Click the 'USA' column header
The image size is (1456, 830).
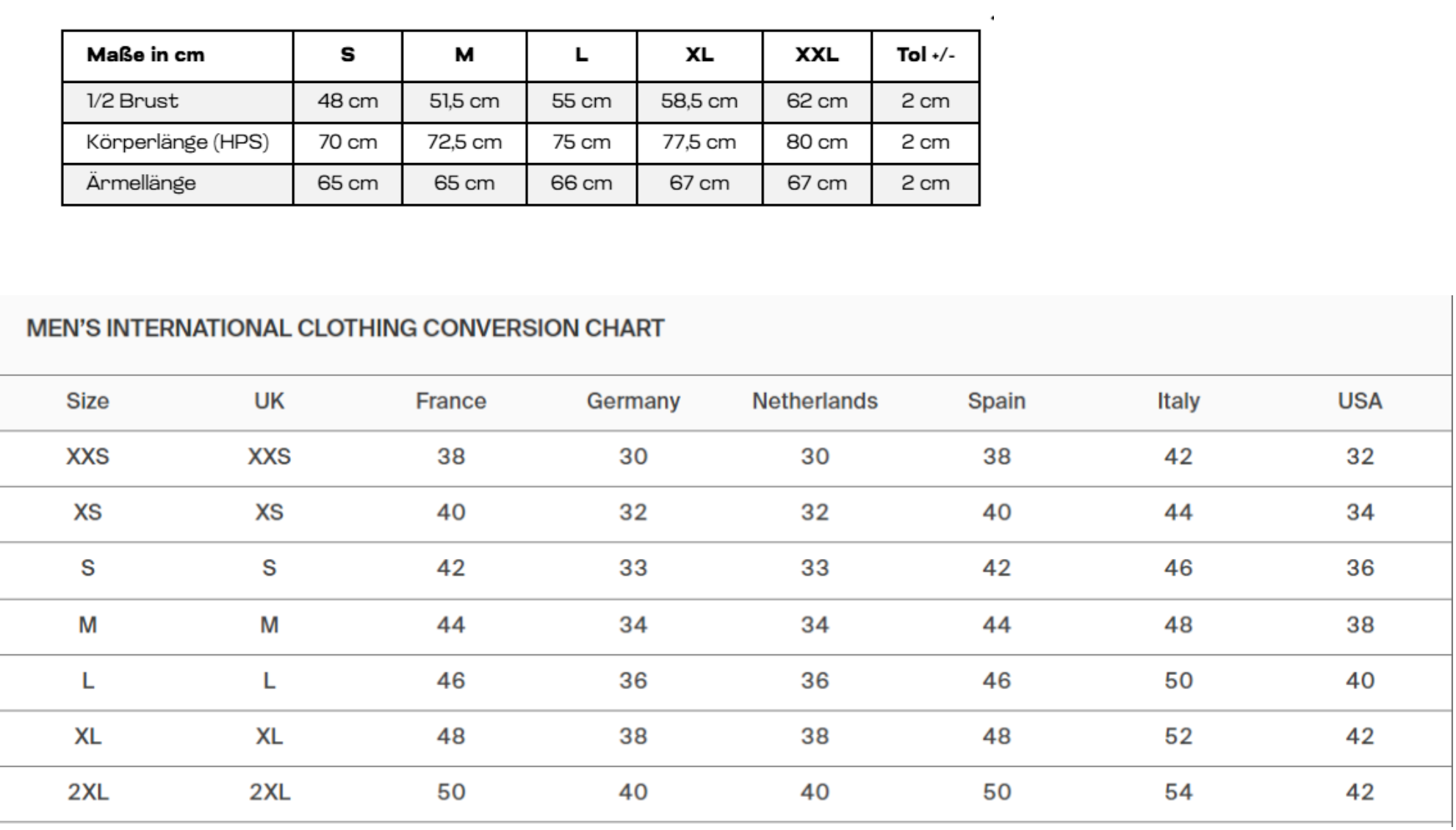[x=1360, y=401]
